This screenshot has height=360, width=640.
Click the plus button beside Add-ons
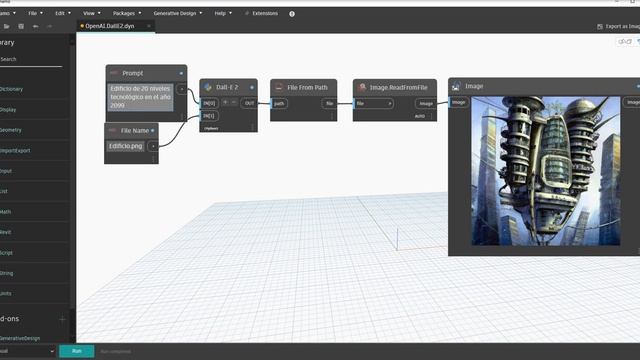[x=62, y=319]
